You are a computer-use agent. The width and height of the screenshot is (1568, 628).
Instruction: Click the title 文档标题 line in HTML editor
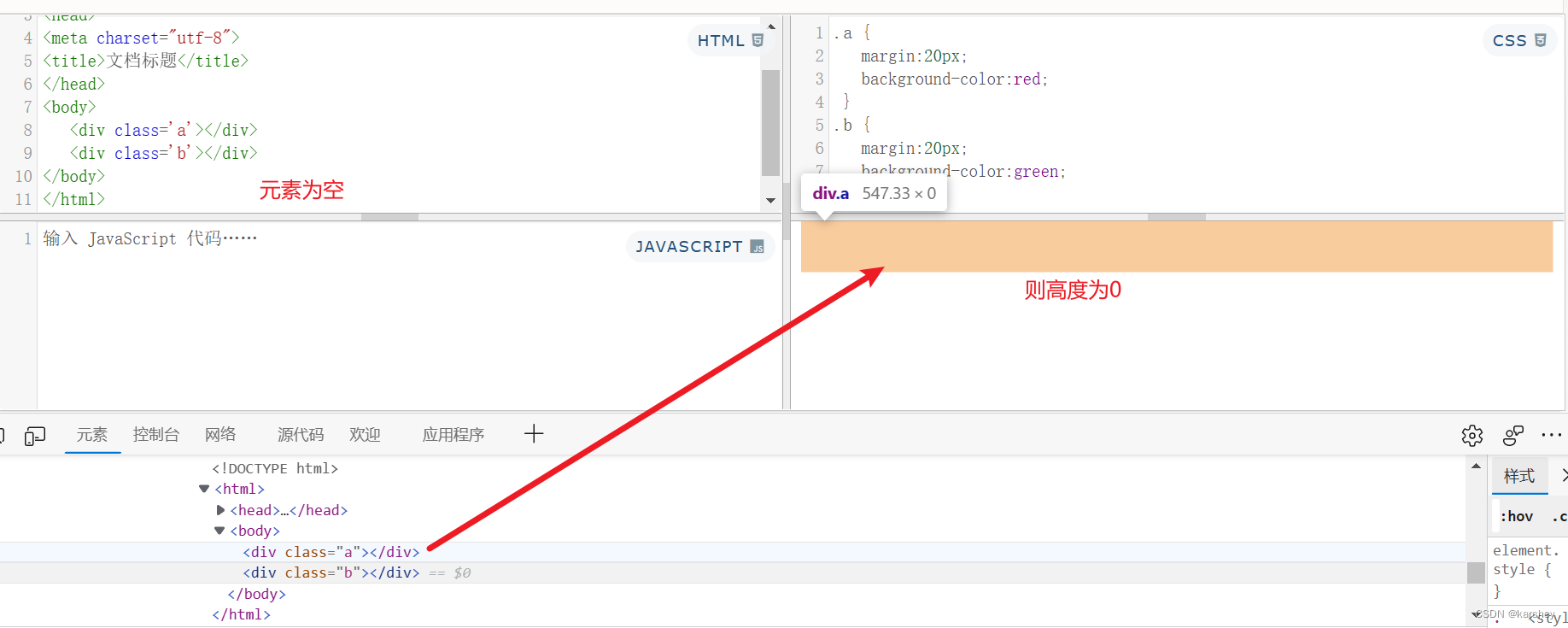point(146,61)
